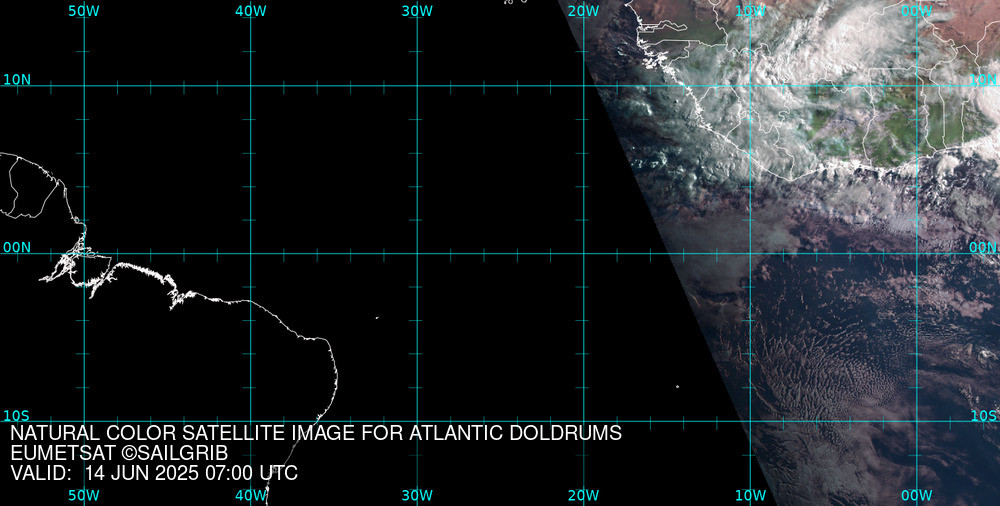Click the 00N equator label on the right axis
Screen dimensions: 1000x506
[x=983, y=248]
